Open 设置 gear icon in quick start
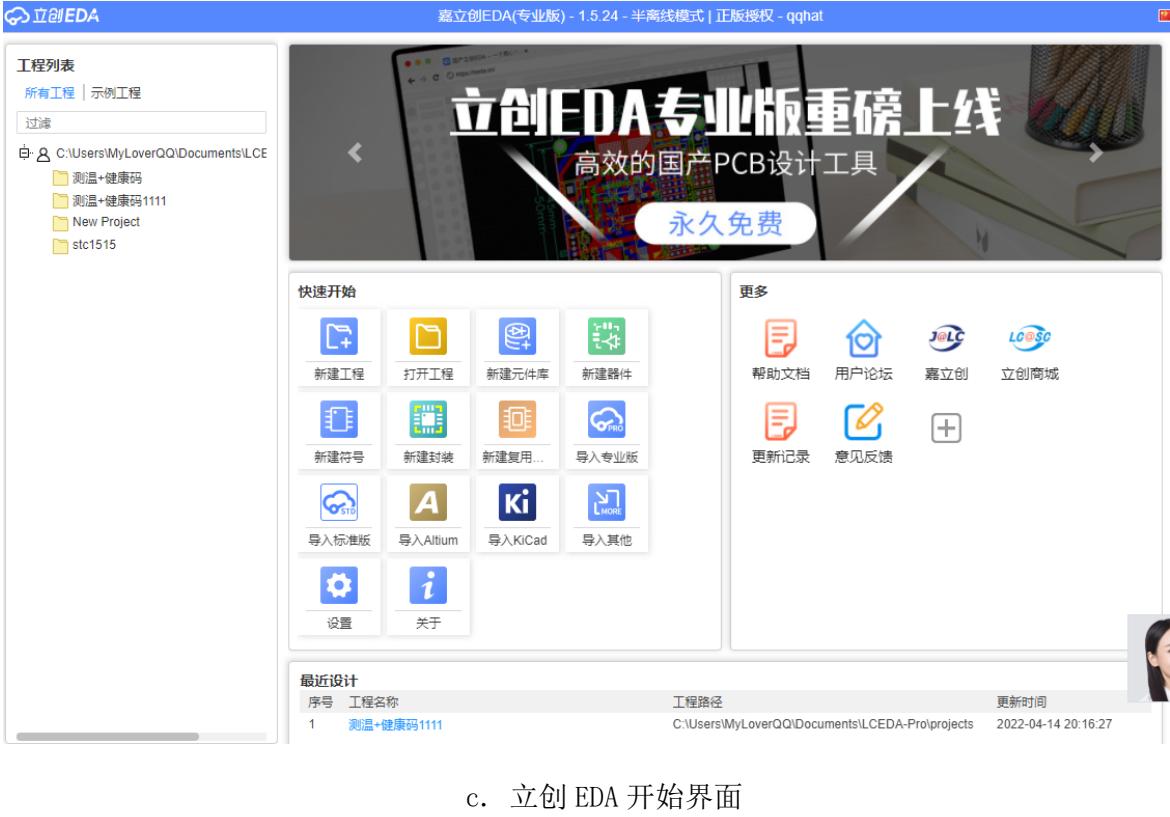 pyautogui.click(x=338, y=586)
